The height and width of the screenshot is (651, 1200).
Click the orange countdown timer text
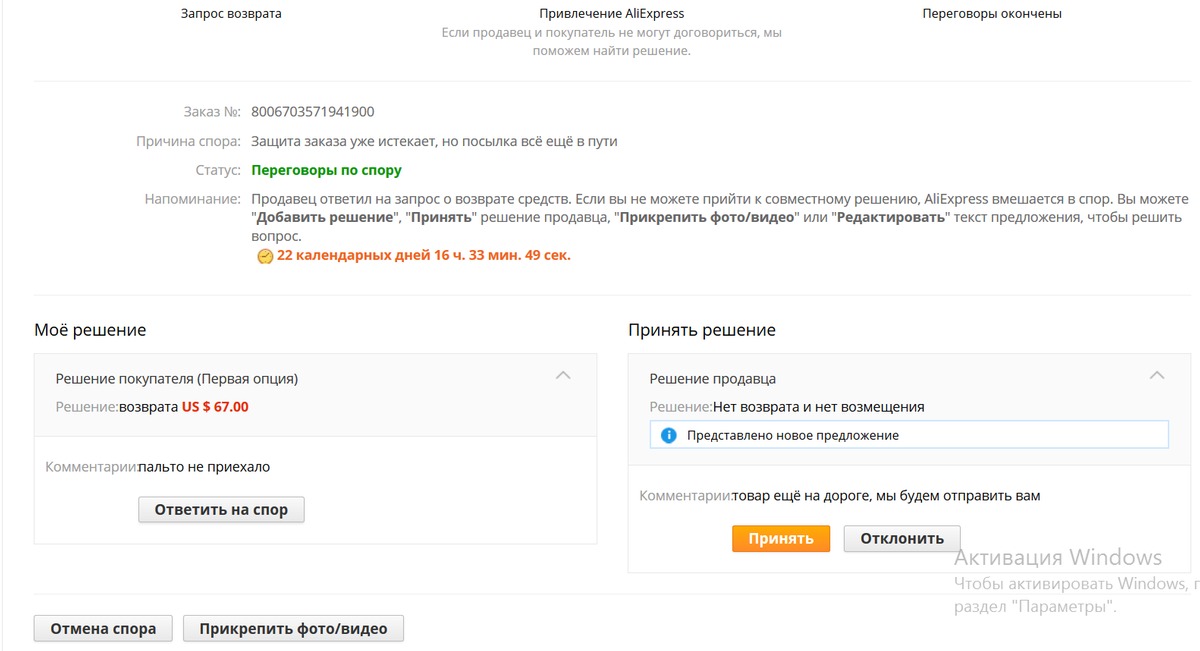point(423,256)
